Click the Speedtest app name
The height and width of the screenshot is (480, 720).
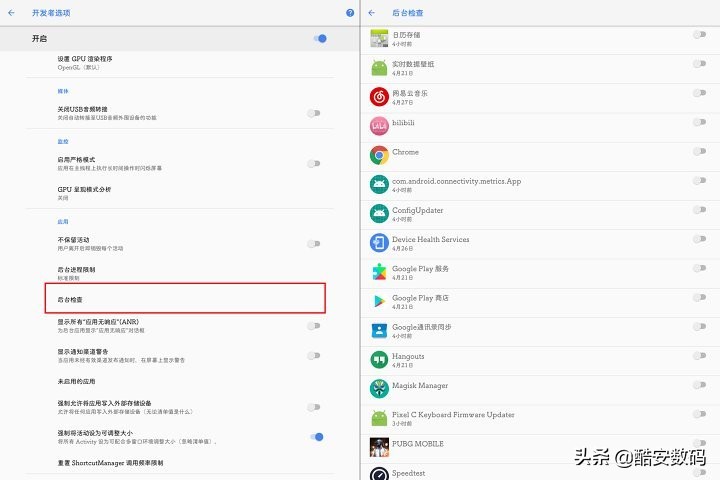408,473
